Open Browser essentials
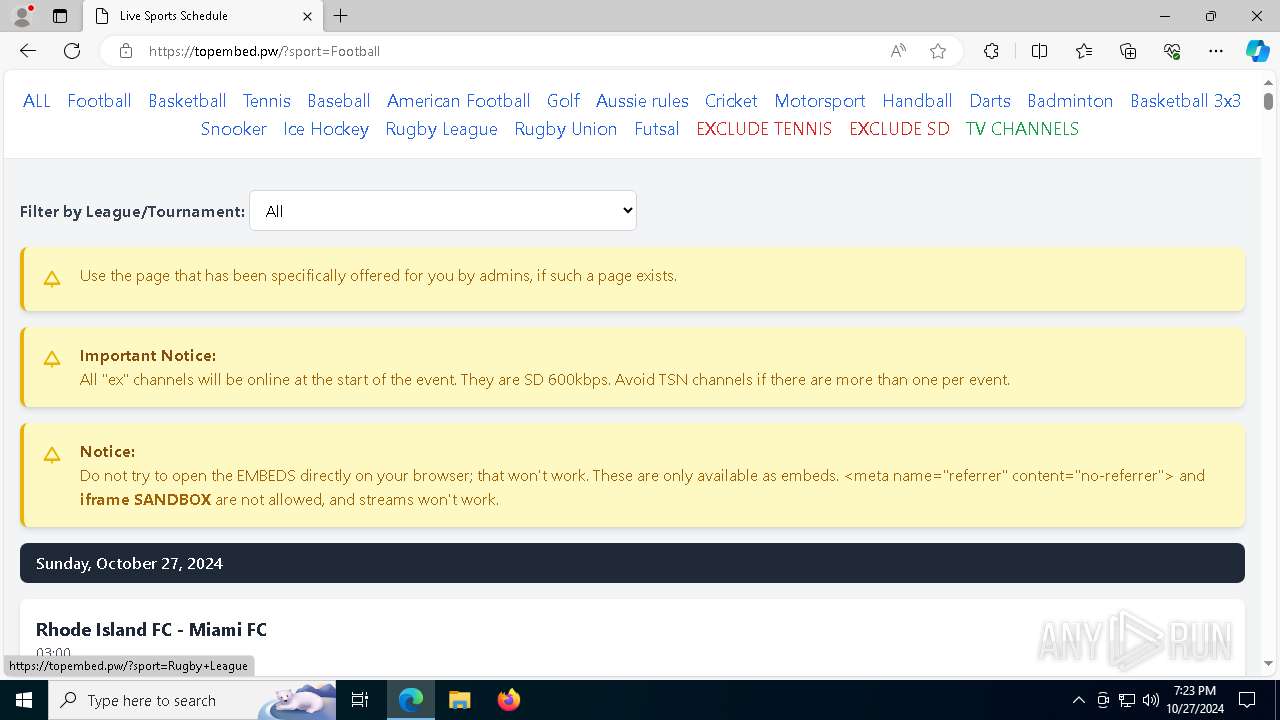This screenshot has width=1280, height=720. (1172, 51)
